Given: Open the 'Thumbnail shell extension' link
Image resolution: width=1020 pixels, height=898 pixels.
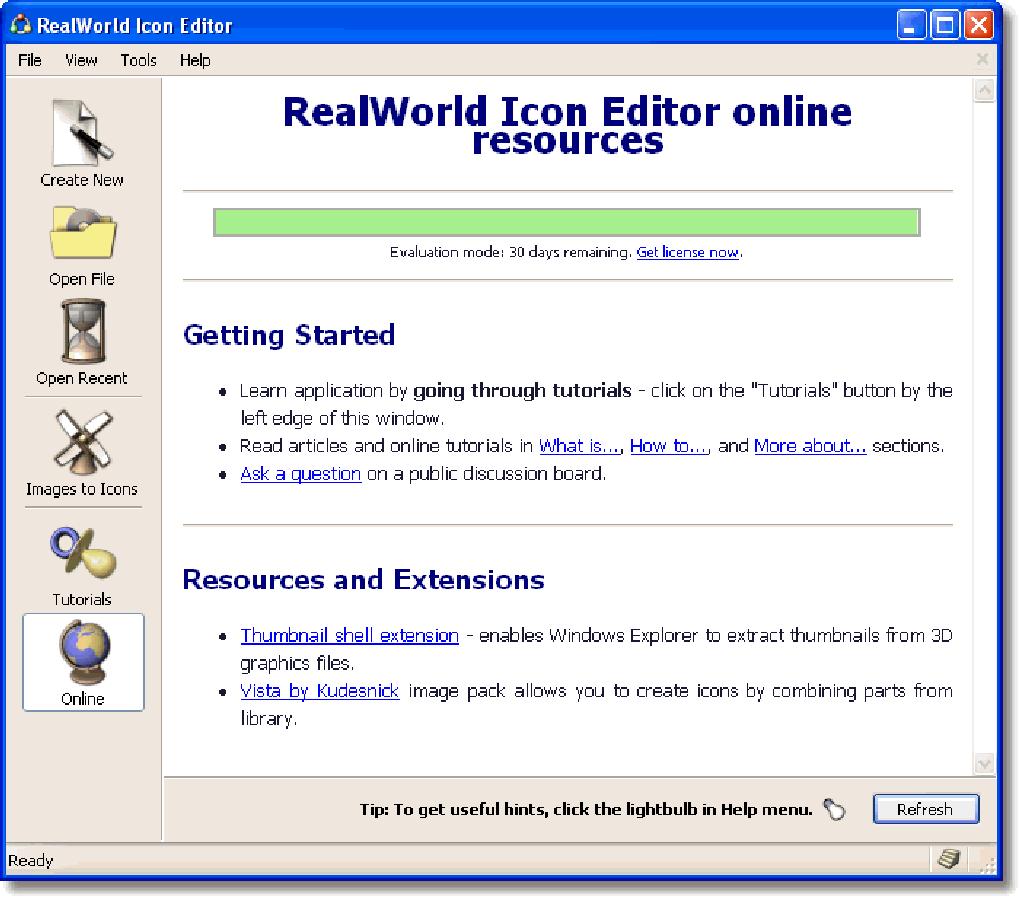Looking at the screenshot, I should 349,635.
